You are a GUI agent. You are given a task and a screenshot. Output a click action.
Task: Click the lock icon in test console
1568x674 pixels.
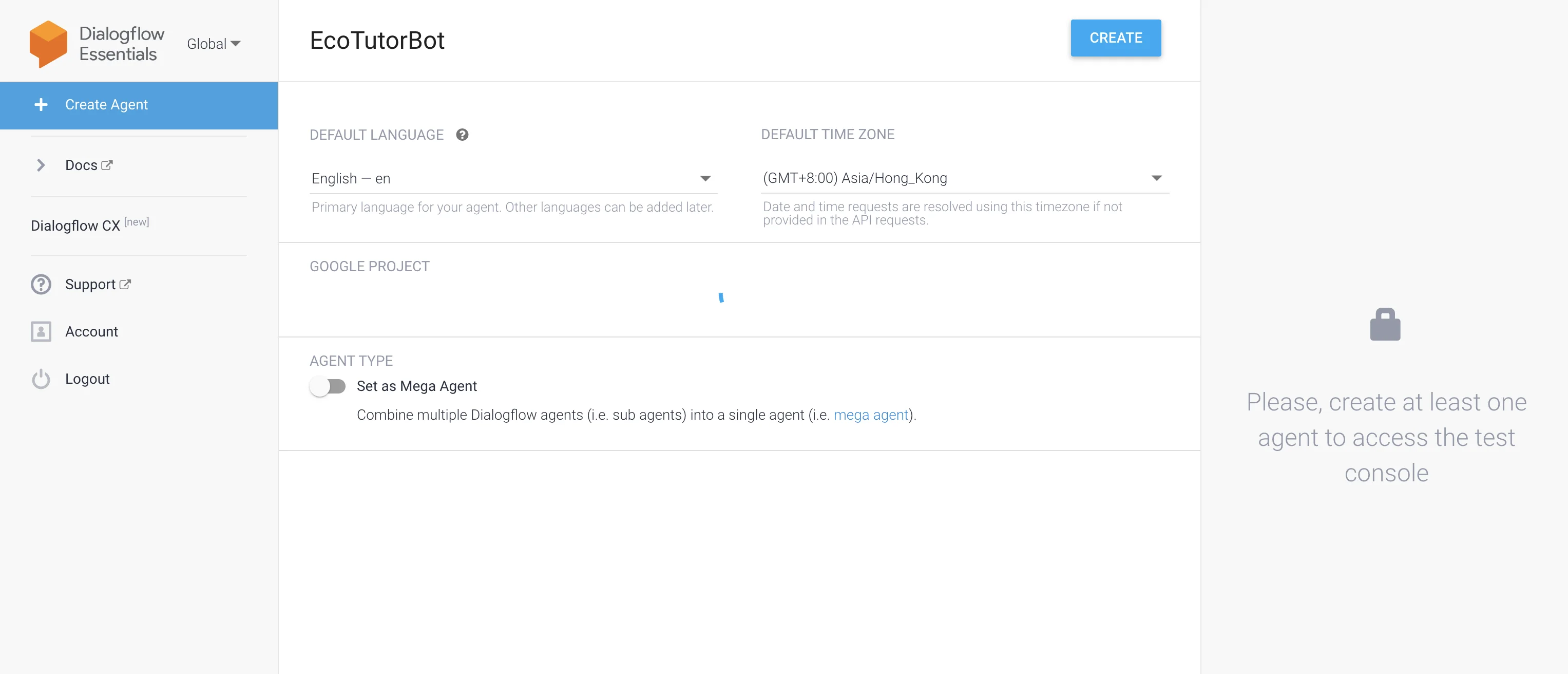(1385, 325)
